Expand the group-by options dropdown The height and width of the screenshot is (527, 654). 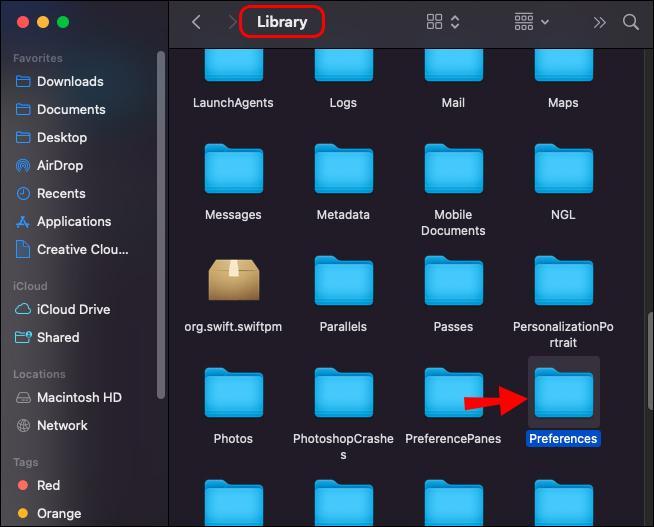[x=531, y=22]
